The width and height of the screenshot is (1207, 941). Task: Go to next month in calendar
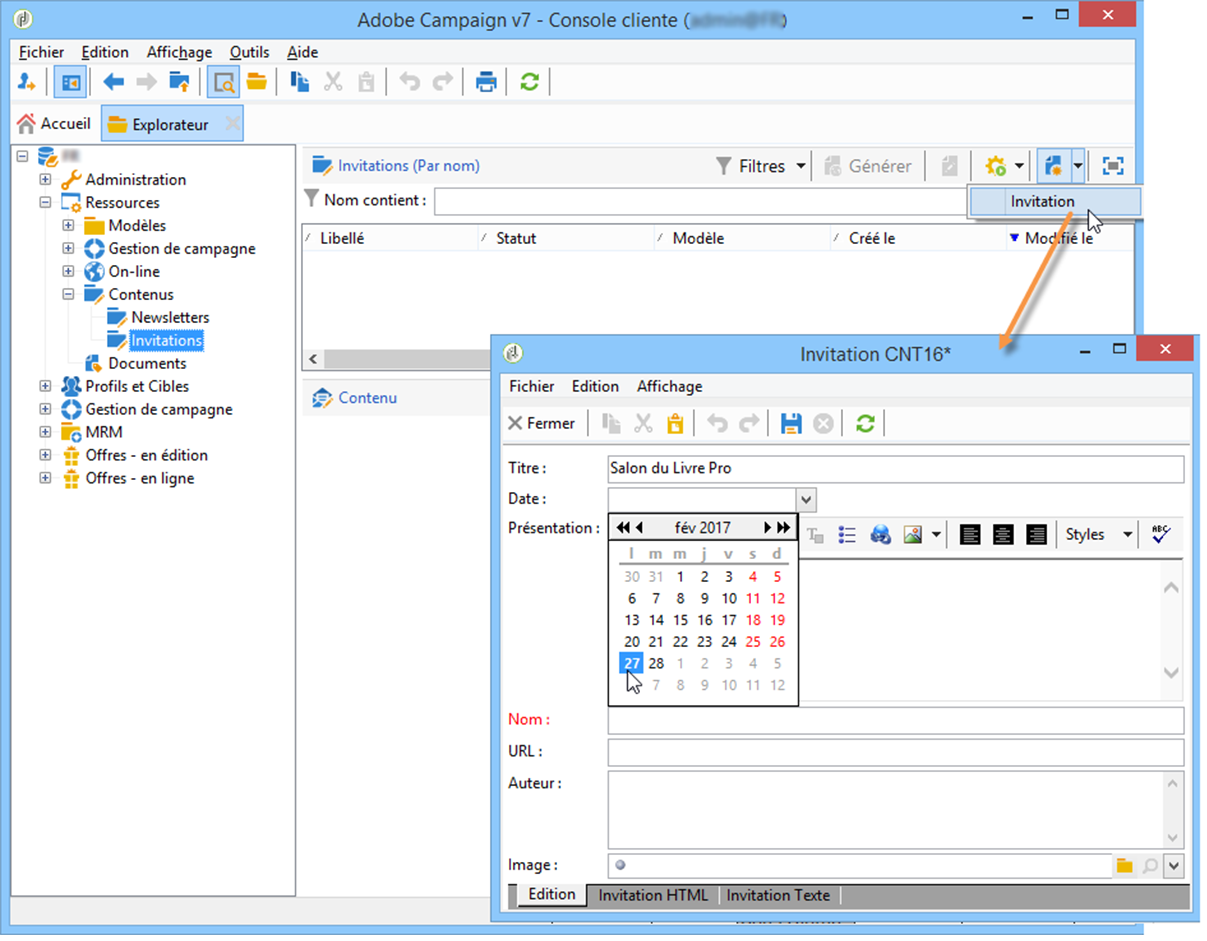point(768,528)
